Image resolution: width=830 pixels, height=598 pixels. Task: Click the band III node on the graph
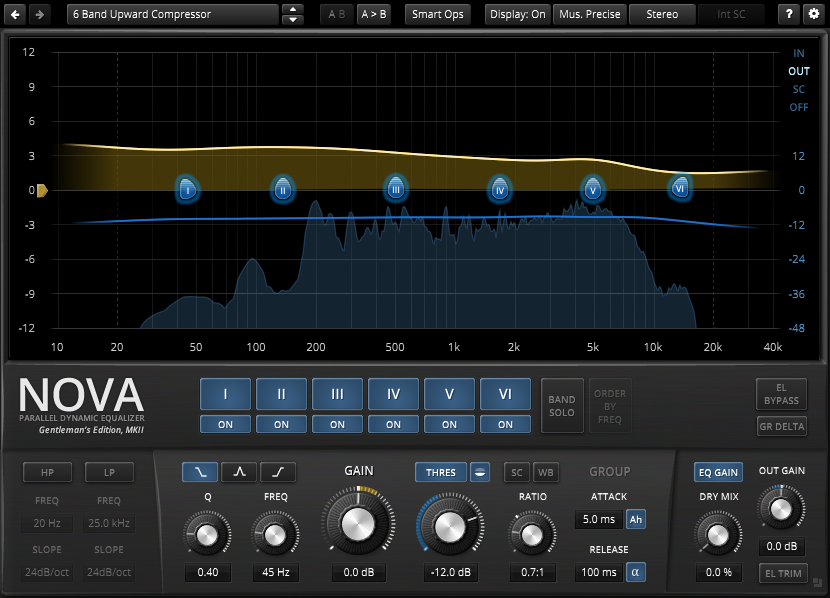(x=396, y=188)
